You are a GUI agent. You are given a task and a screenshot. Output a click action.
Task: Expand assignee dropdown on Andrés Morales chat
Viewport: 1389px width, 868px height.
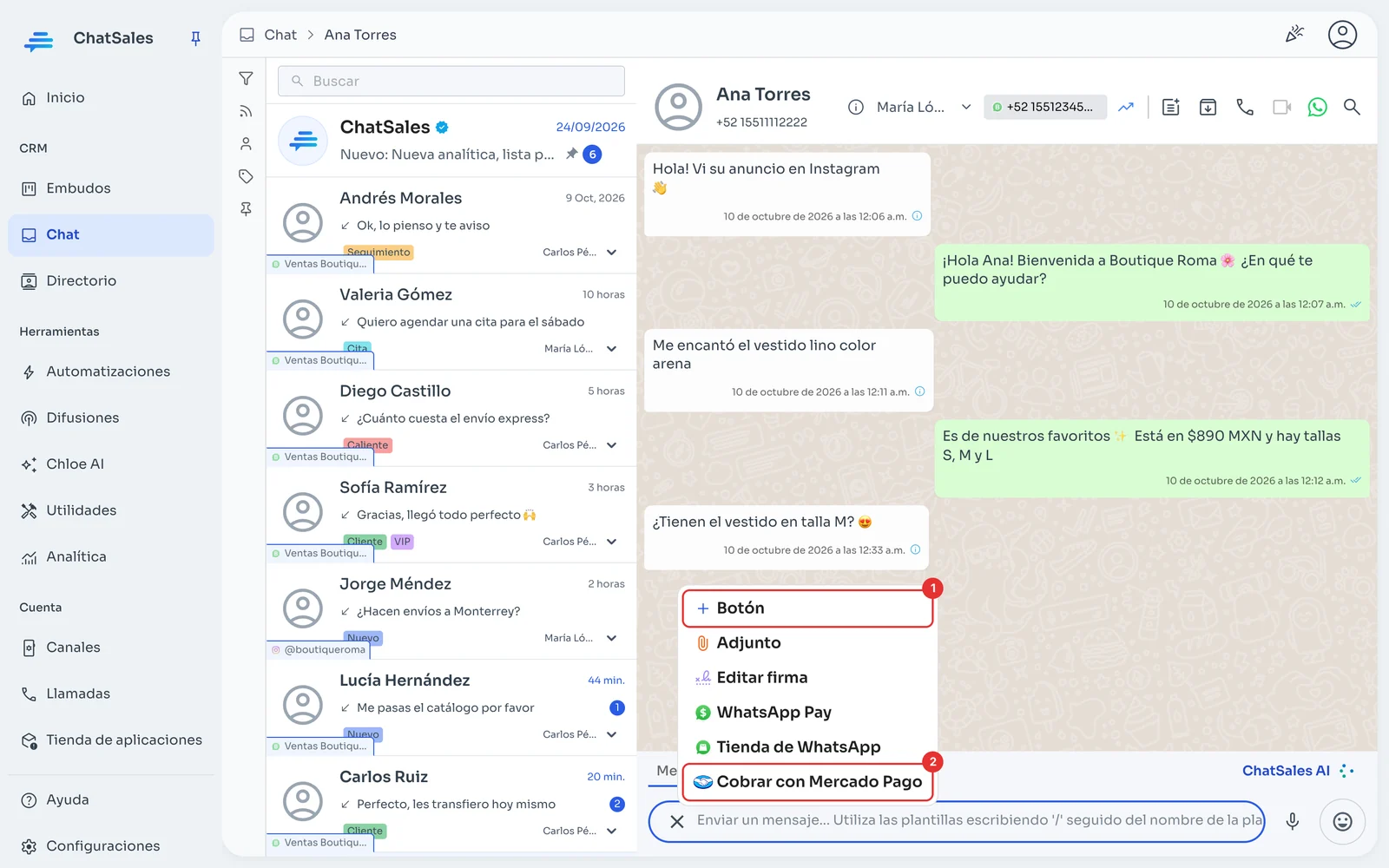(611, 253)
